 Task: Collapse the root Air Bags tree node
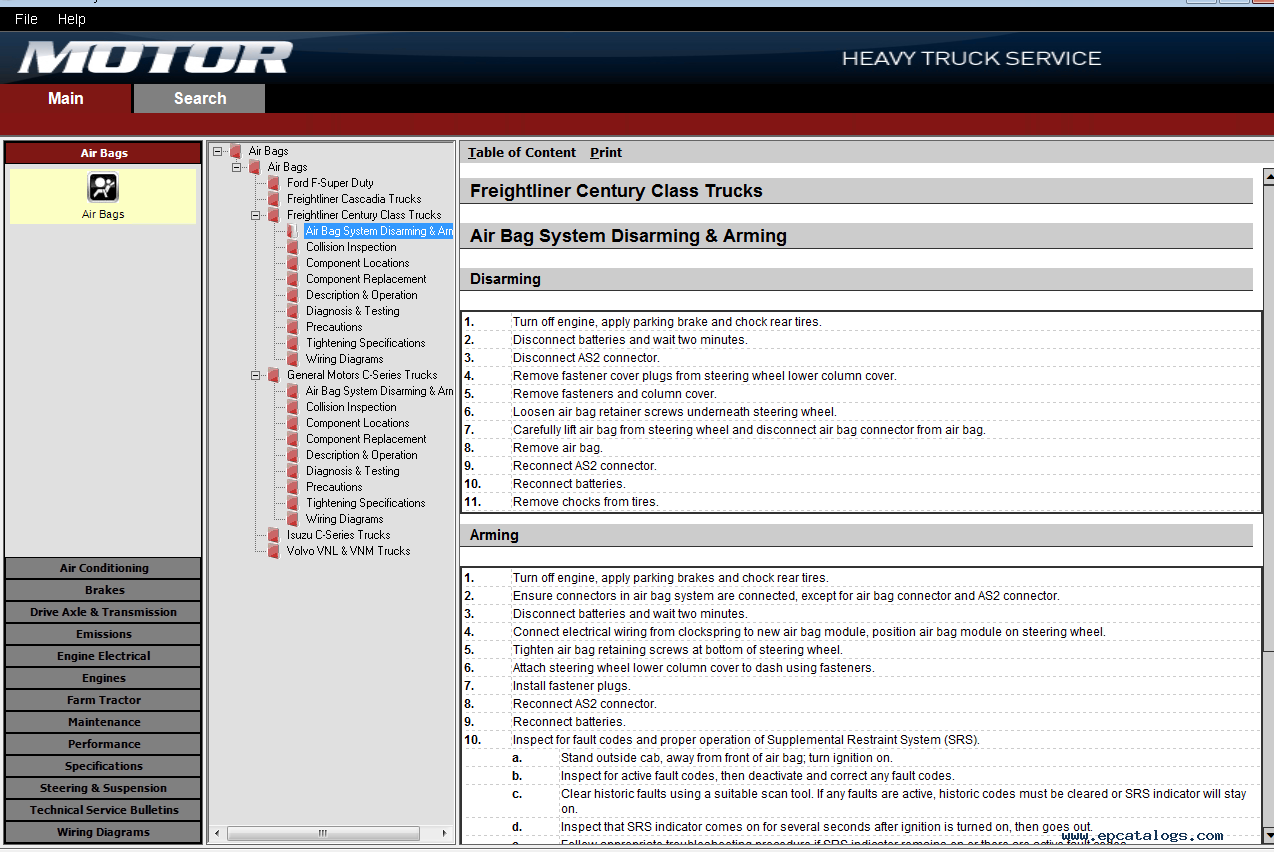(218, 151)
